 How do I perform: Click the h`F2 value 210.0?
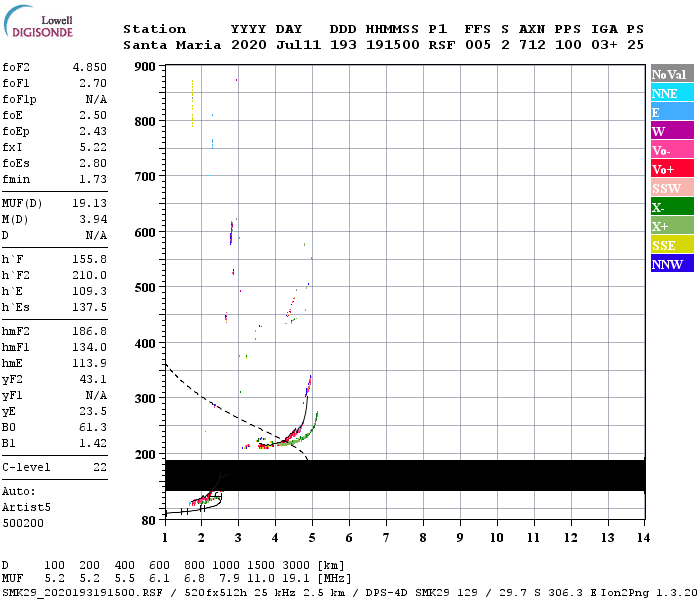point(90,275)
